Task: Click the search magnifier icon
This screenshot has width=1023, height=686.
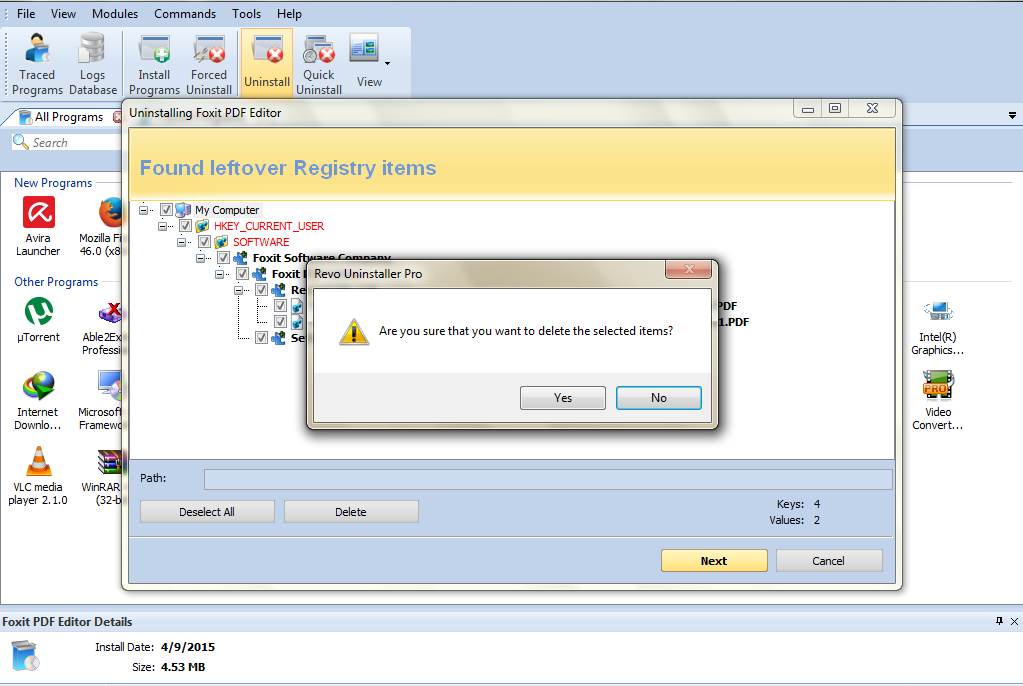Action: tap(20, 142)
